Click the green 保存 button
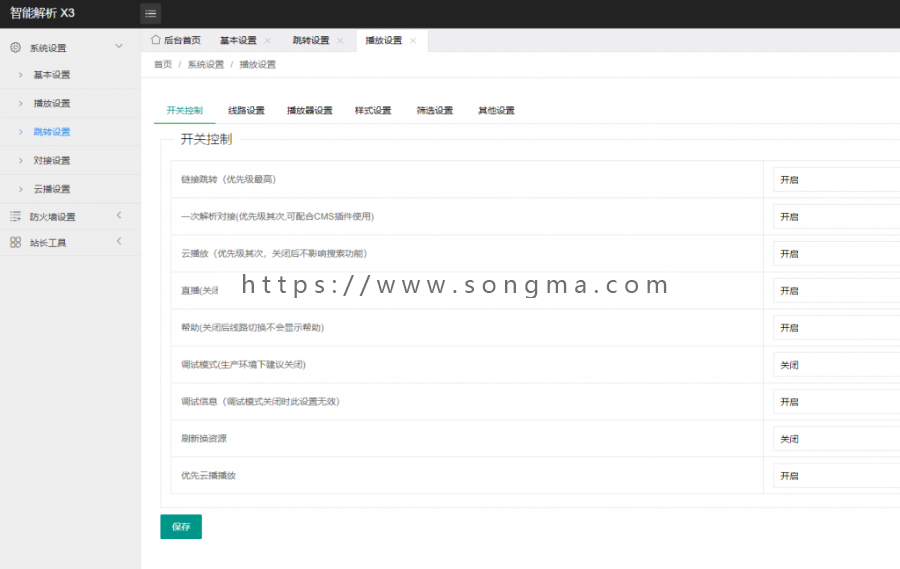The height and width of the screenshot is (569, 900). tap(181, 527)
